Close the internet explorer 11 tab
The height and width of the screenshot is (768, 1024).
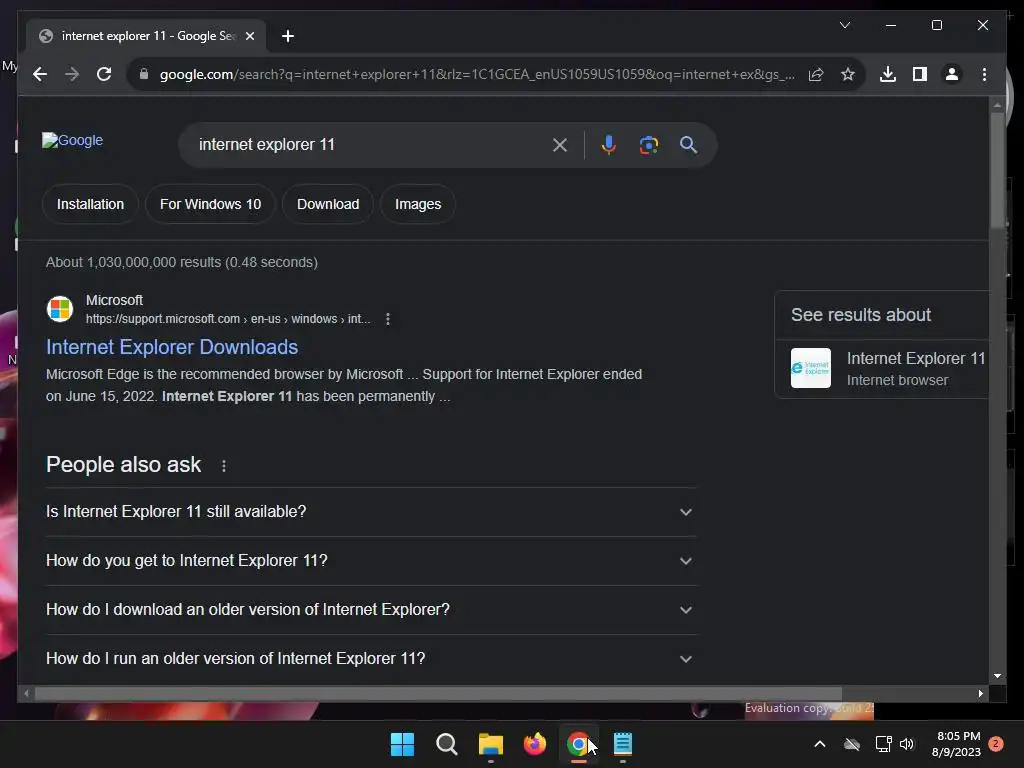tap(249, 36)
